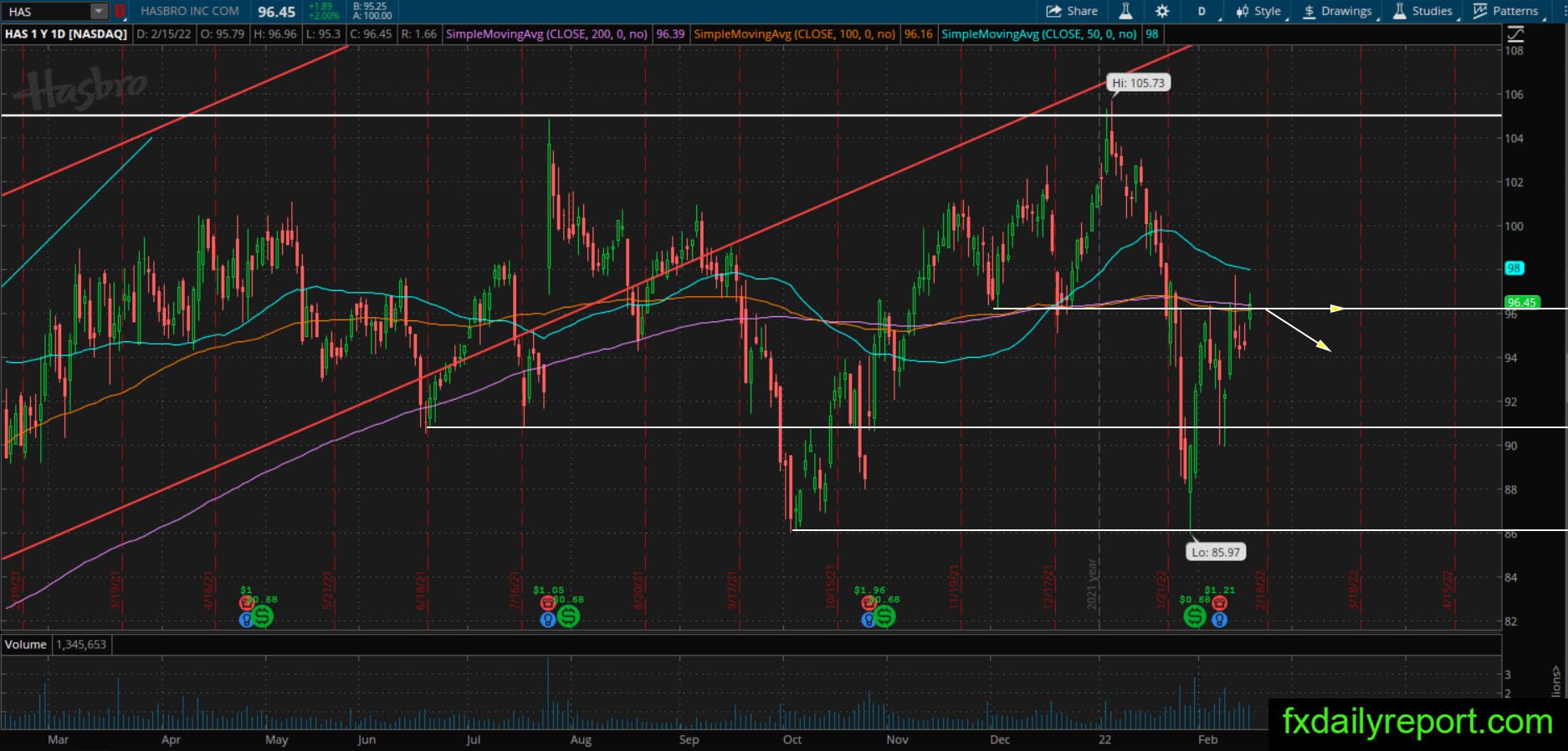Open the flask icon beside Share

click(1125, 11)
